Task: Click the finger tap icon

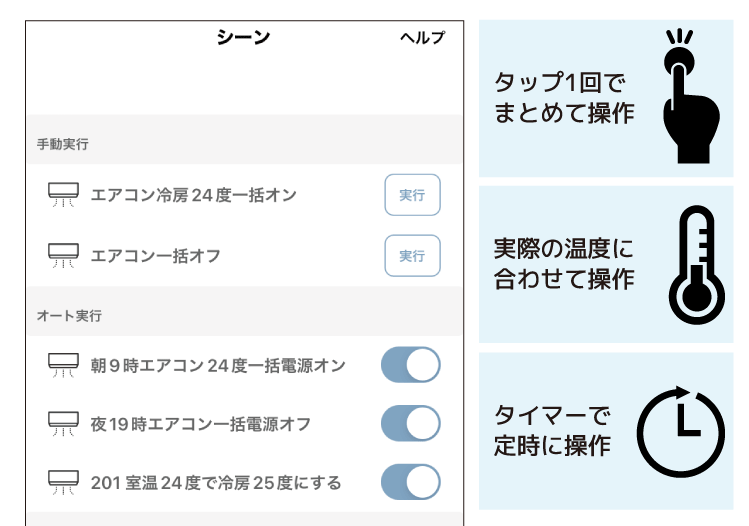Action: pyautogui.click(x=691, y=97)
